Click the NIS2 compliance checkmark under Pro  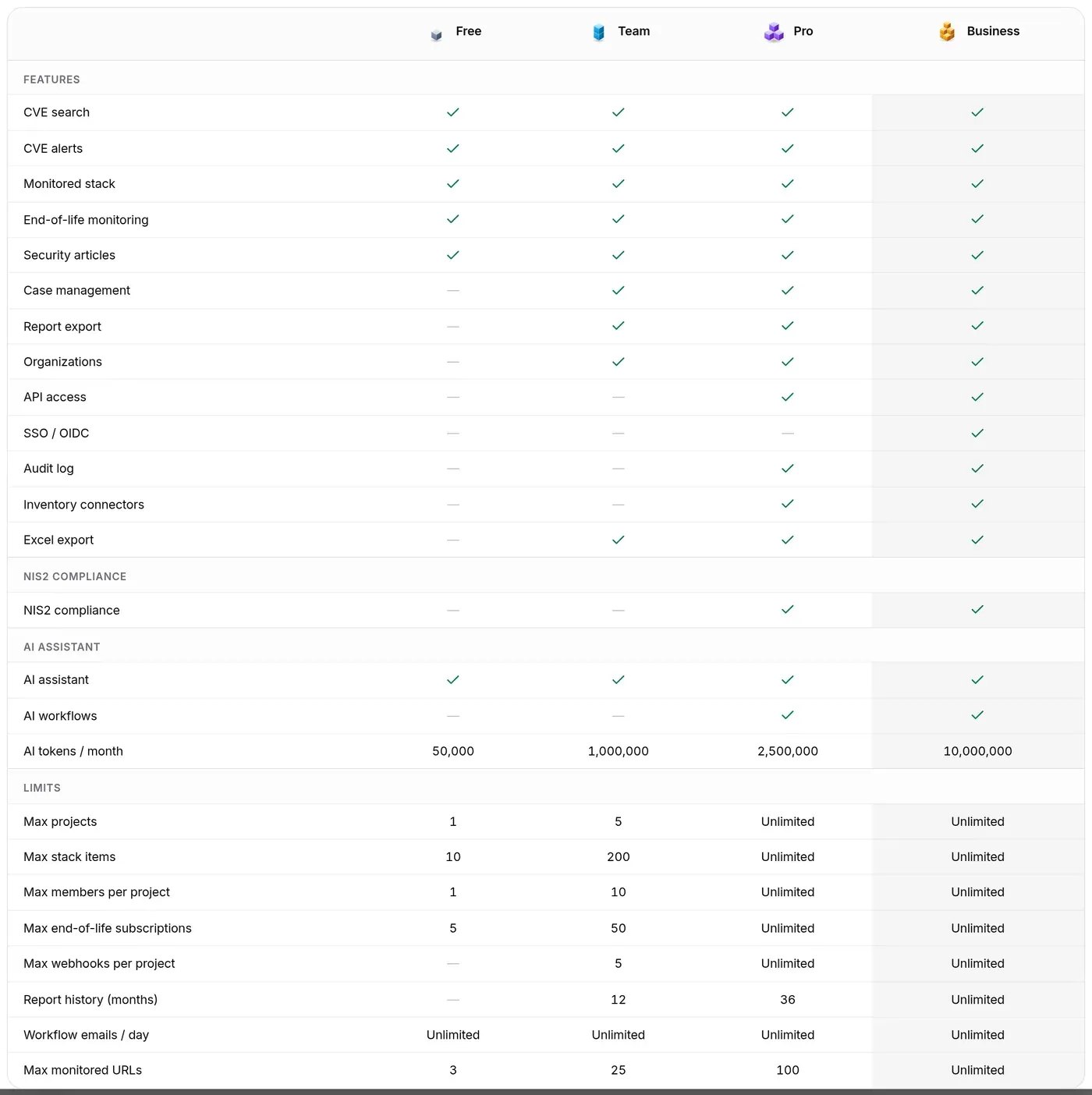tap(788, 609)
